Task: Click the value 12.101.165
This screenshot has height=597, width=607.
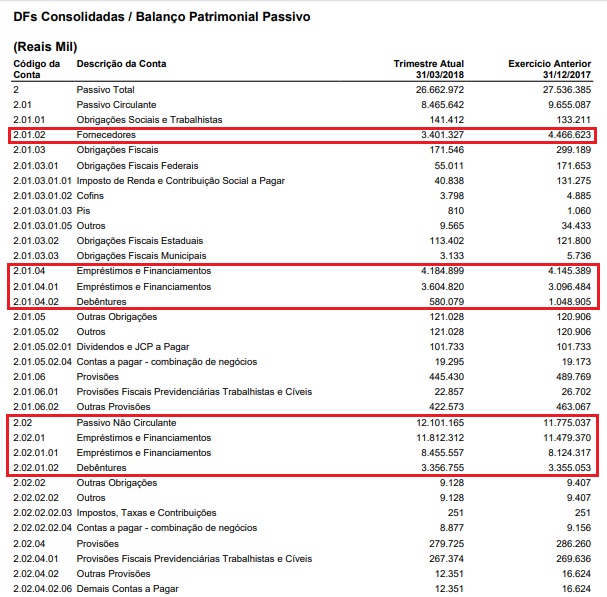Action: pos(440,423)
